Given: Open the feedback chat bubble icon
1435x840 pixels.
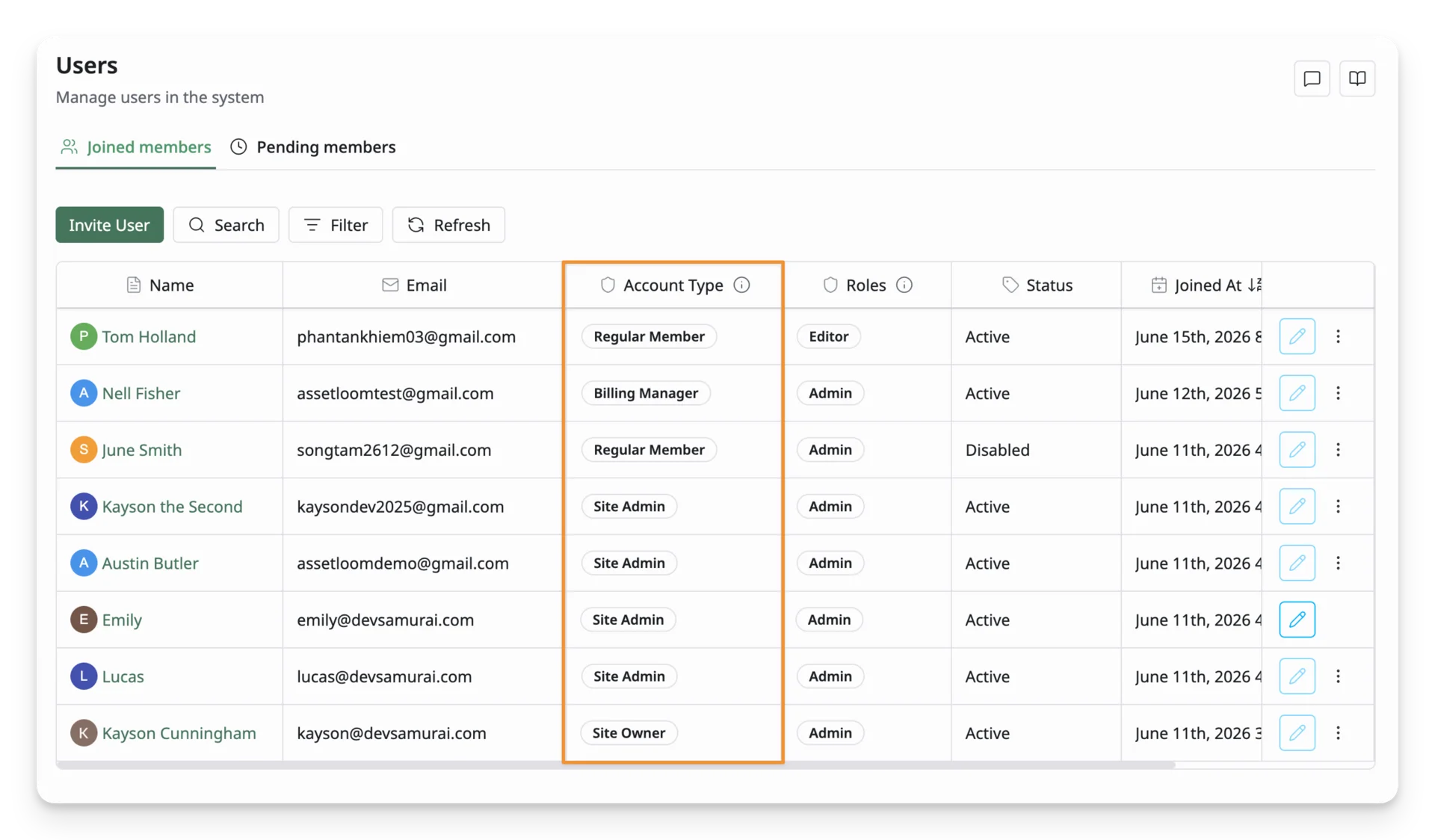Looking at the screenshot, I should (1312, 78).
